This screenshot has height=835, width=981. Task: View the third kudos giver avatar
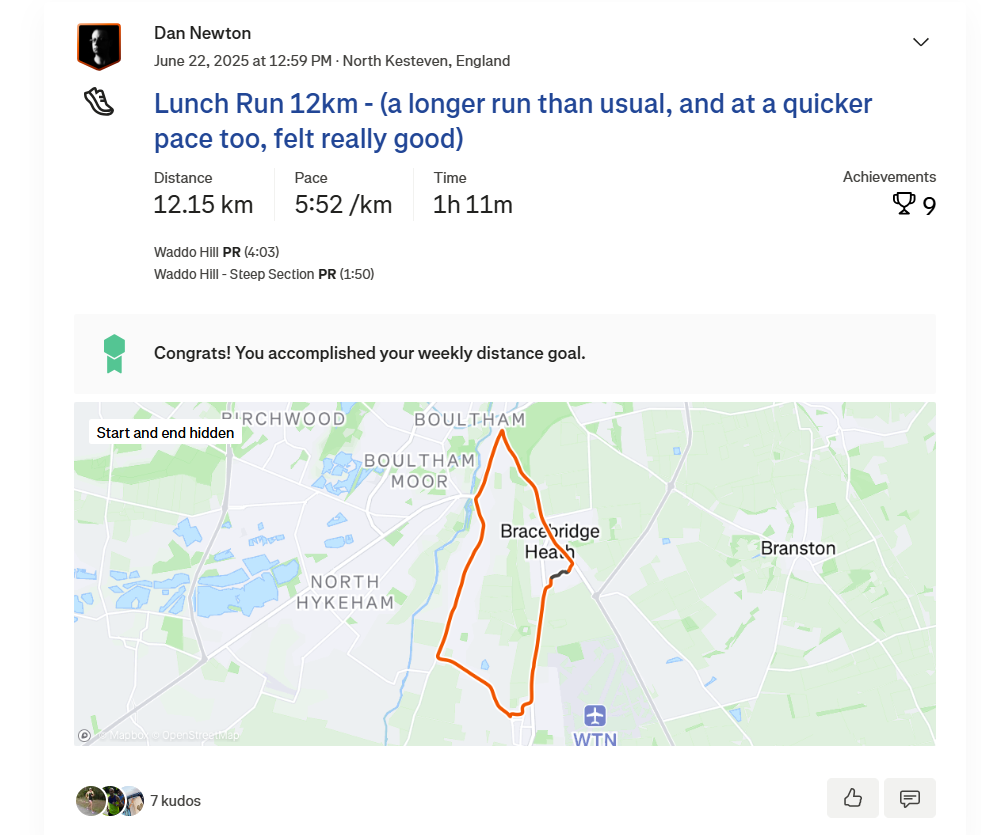[x=133, y=801]
